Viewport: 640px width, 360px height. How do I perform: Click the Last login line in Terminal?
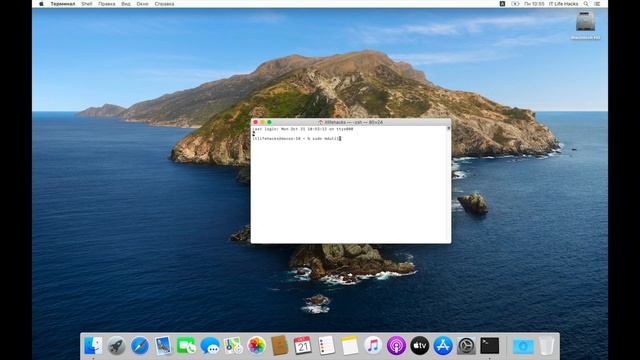click(x=303, y=129)
